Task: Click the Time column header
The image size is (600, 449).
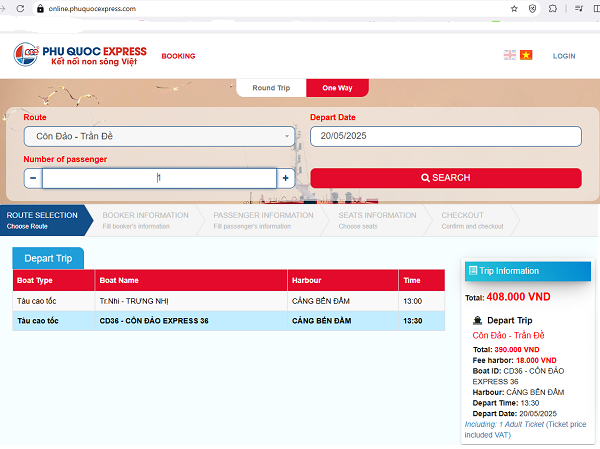Action: click(422, 281)
